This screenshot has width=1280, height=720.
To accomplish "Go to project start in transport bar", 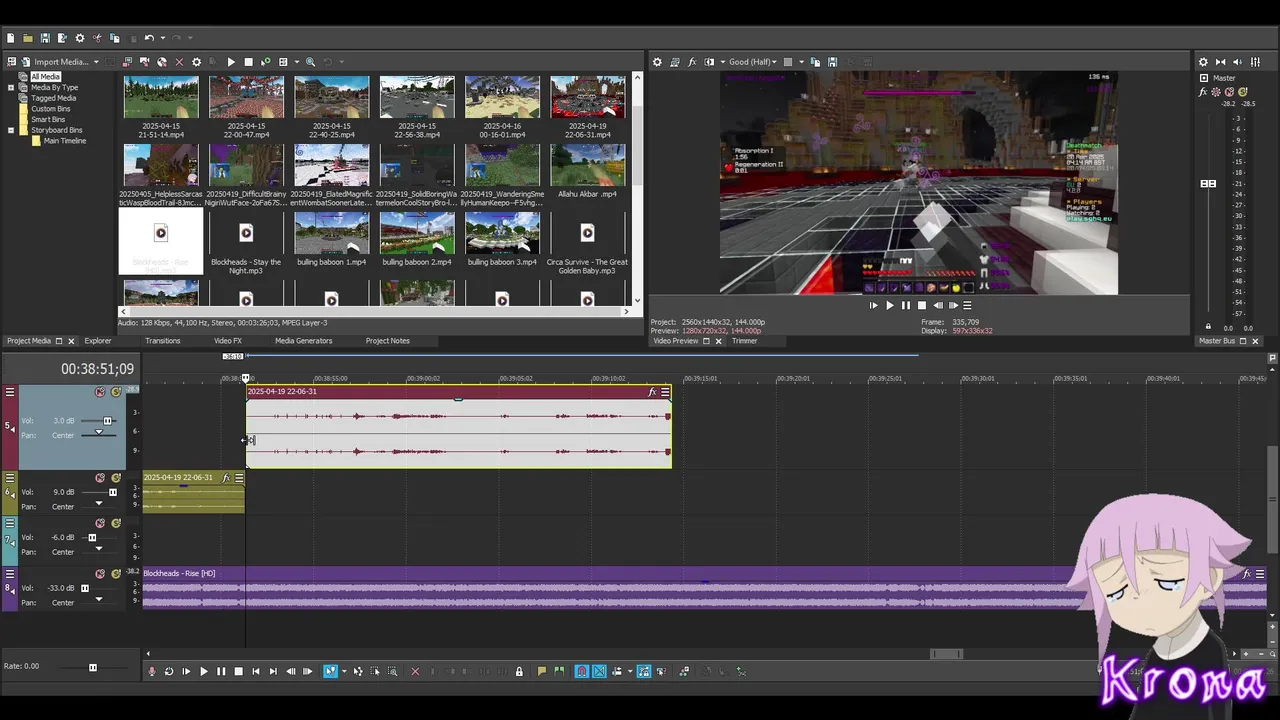I will coord(256,672).
